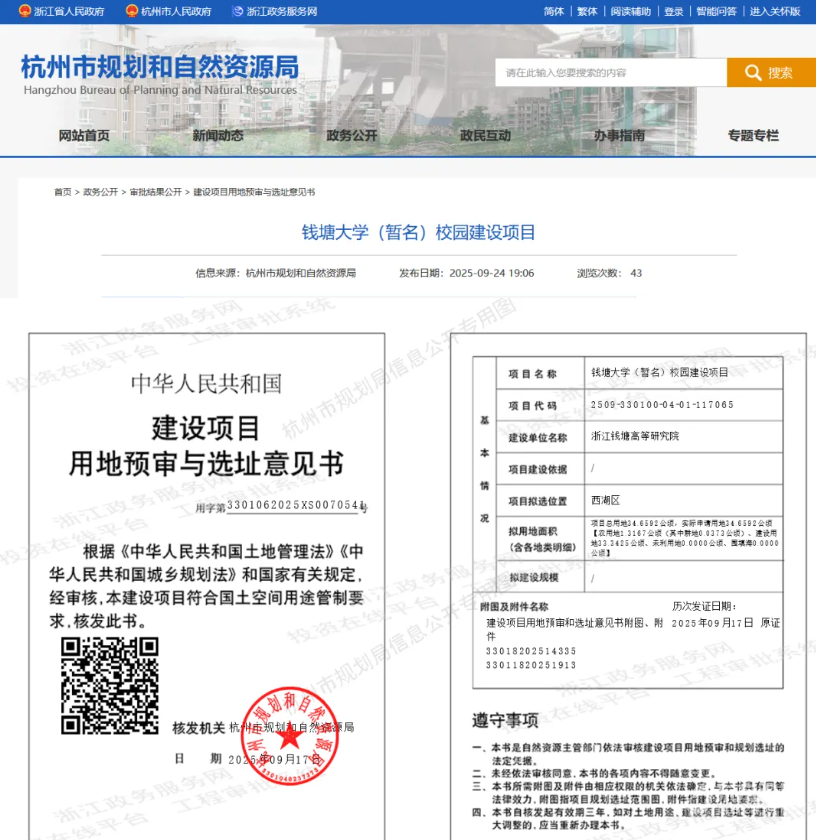Click the Hangzhou Municipal Government emblem icon
Screen dimensions: 816x840
[x=131, y=11]
